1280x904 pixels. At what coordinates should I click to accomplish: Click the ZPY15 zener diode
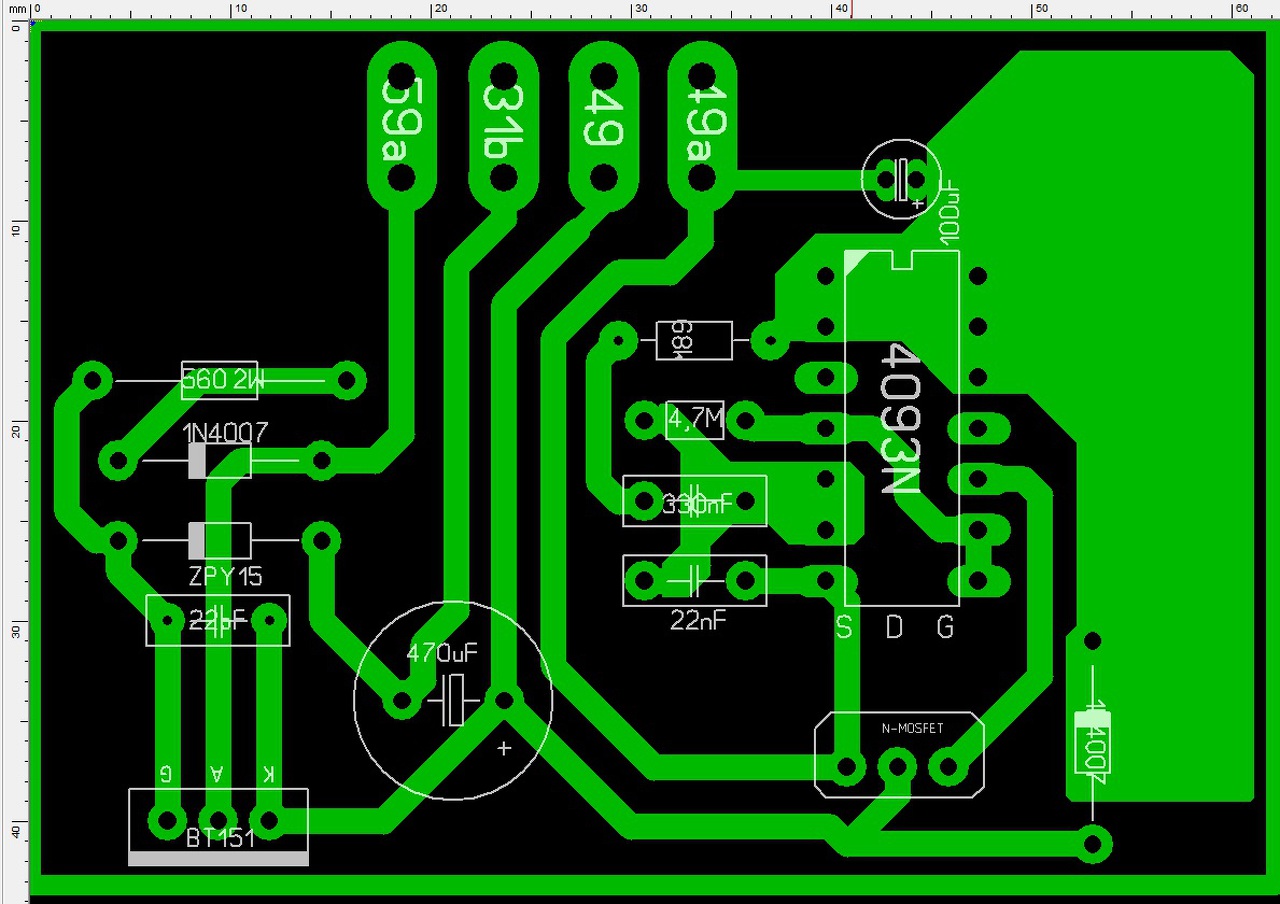(x=220, y=541)
